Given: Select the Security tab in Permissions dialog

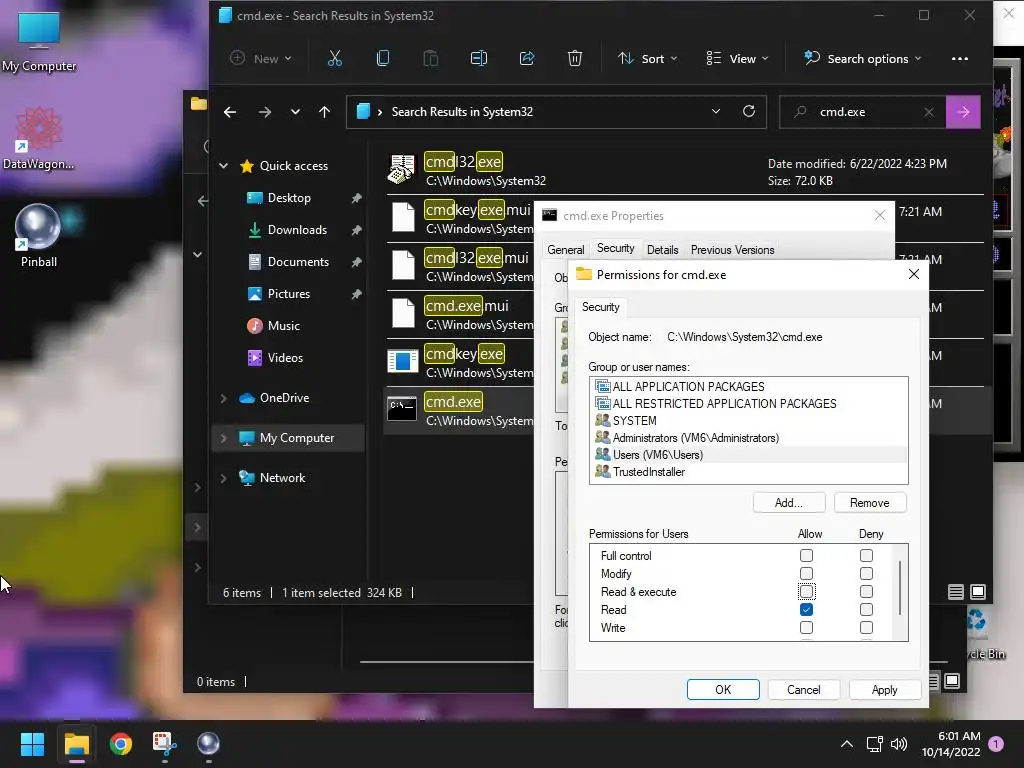Looking at the screenshot, I should [600, 307].
